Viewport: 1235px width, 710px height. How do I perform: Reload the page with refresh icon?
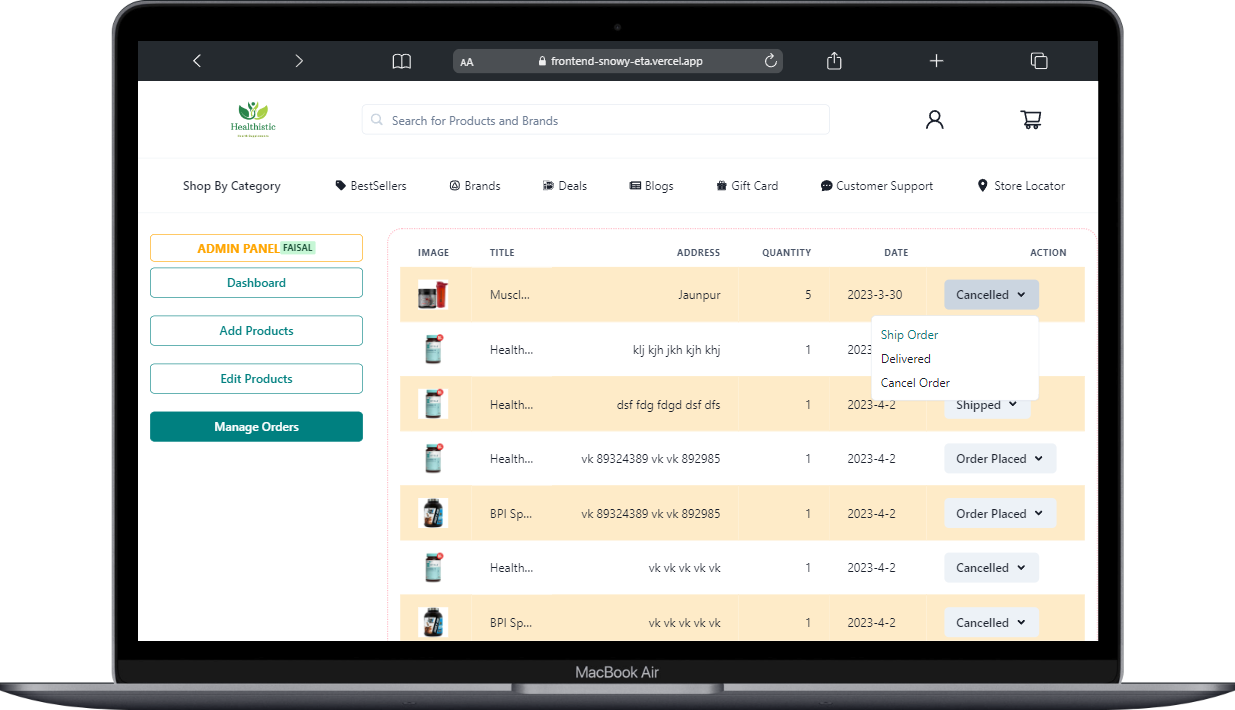click(x=770, y=61)
